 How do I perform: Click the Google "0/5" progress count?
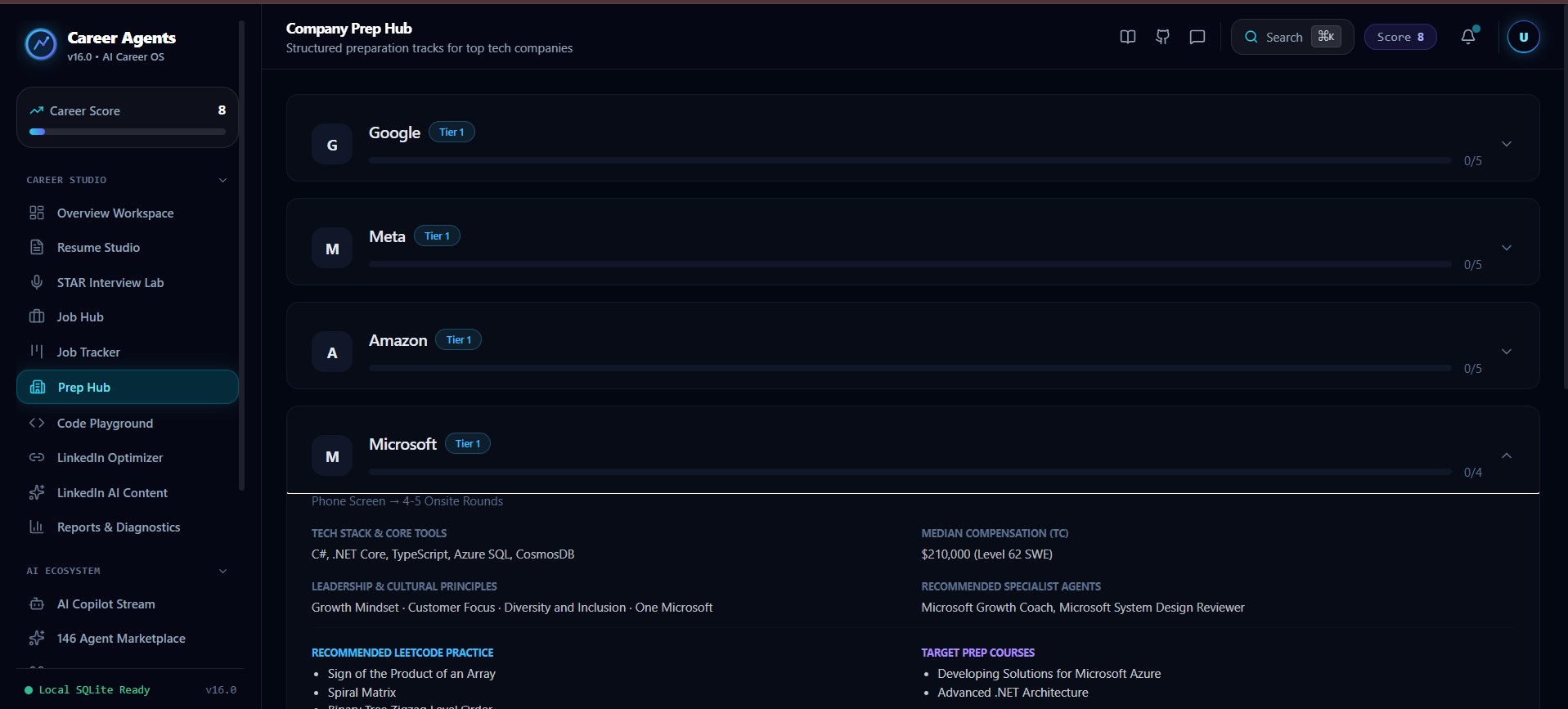click(x=1473, y=161)
